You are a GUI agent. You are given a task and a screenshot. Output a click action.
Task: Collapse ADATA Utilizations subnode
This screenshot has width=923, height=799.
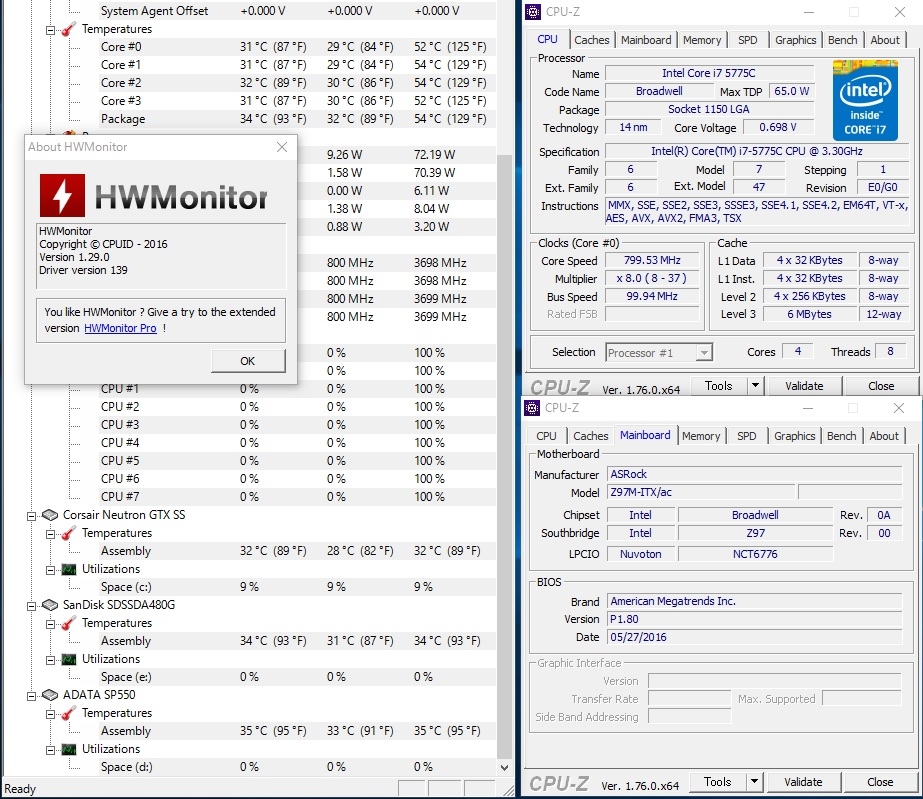(50, 750)
